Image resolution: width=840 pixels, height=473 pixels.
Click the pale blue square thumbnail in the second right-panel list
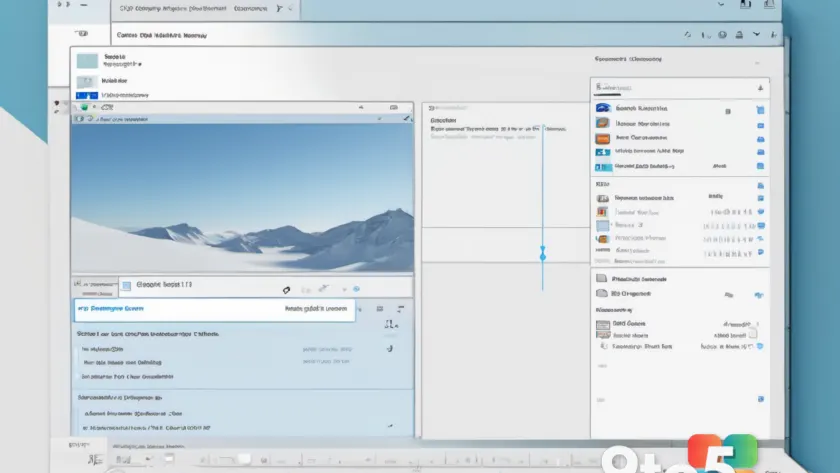[x=603, y=226]
